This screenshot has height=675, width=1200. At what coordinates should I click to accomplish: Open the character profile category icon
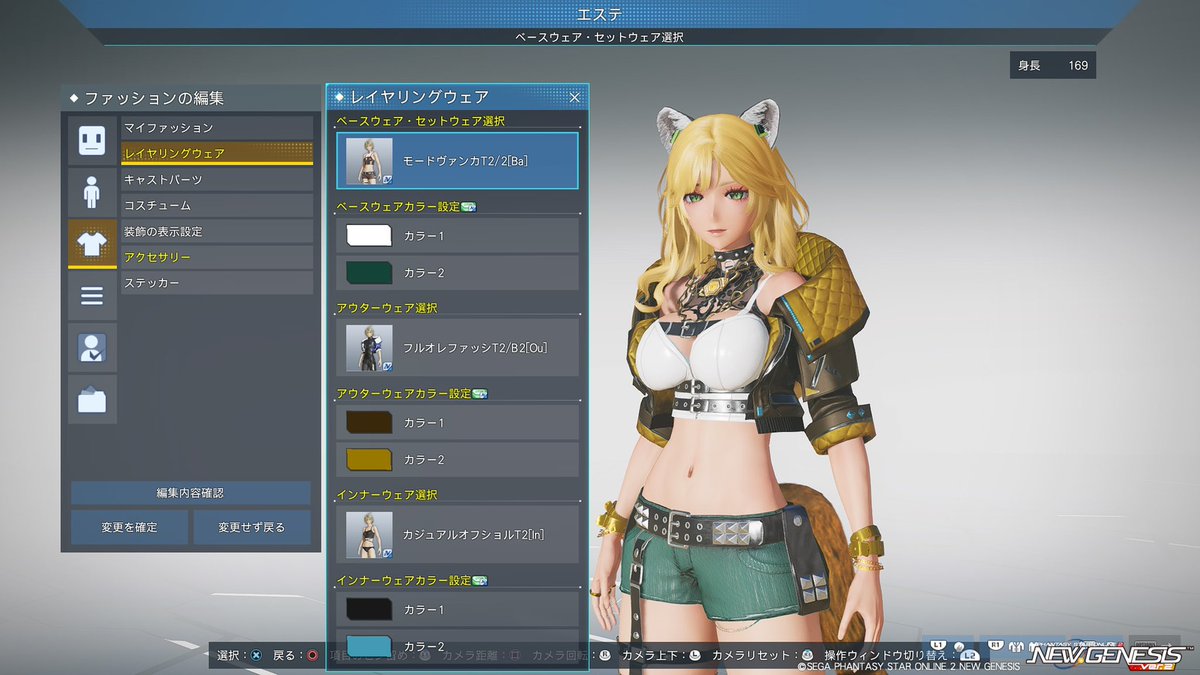click(92, 347)
